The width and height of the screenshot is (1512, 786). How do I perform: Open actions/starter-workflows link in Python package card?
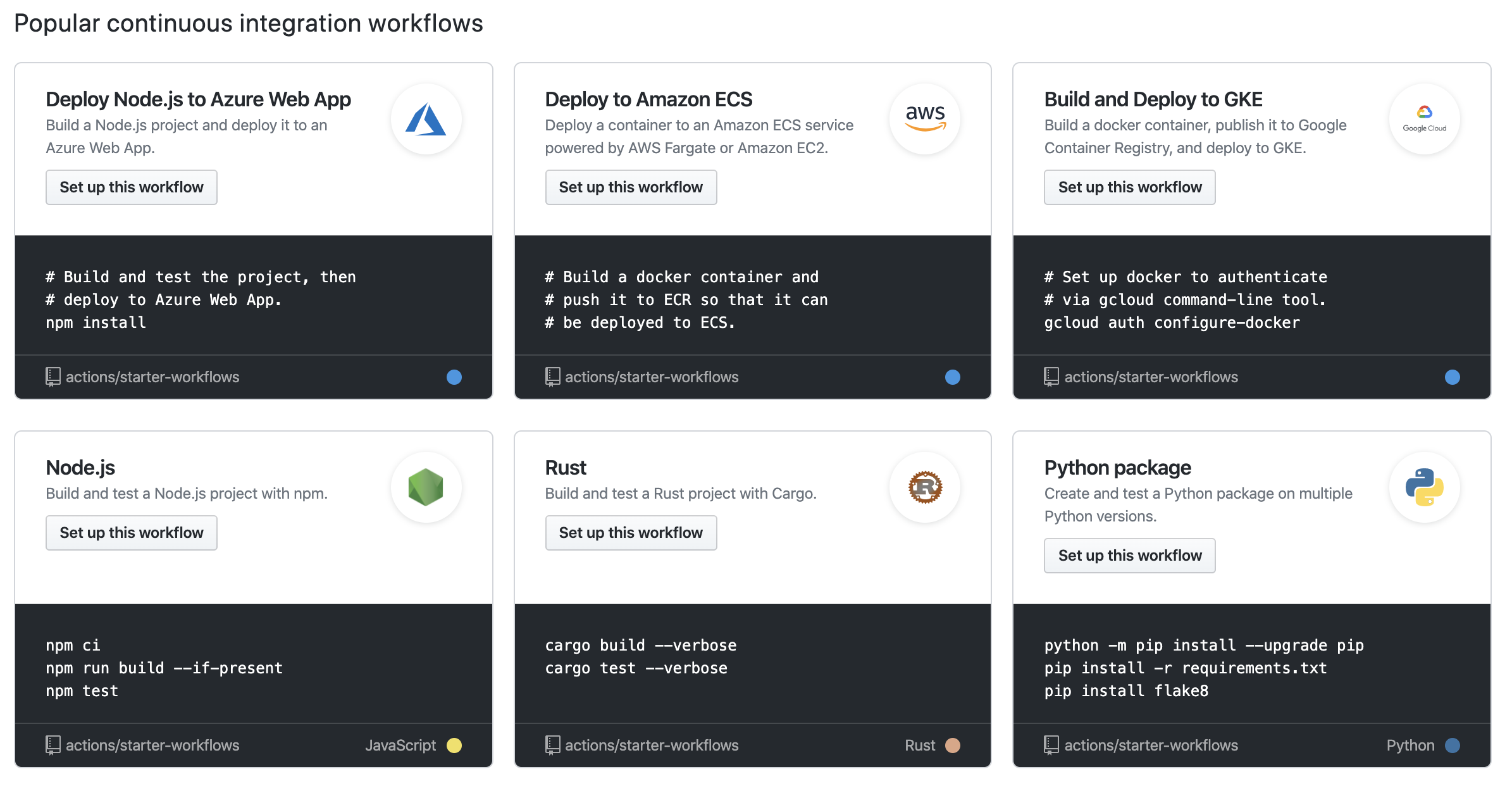1151,745
